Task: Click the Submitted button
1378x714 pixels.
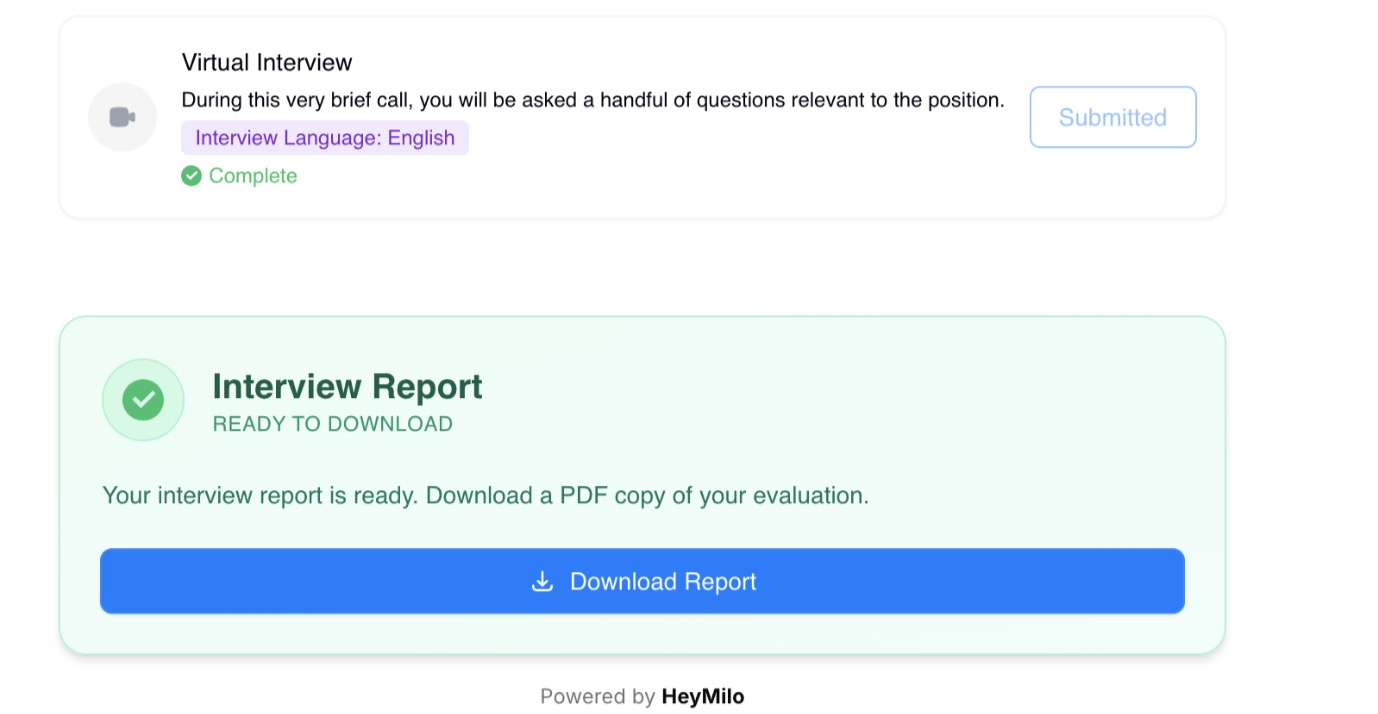Action: 1112,117
